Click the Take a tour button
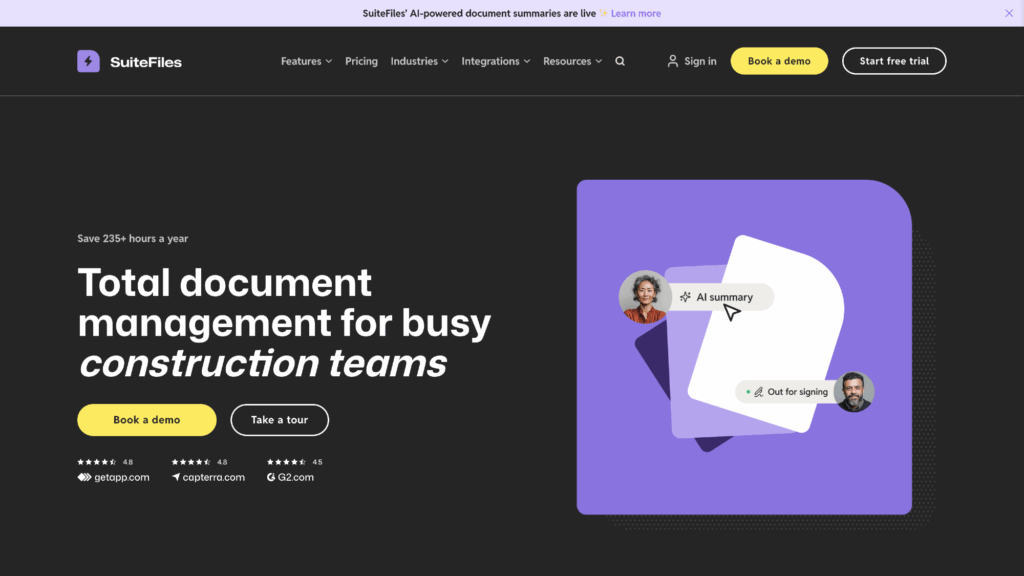This screenshot has height=576, width=1024. (280, 420)
